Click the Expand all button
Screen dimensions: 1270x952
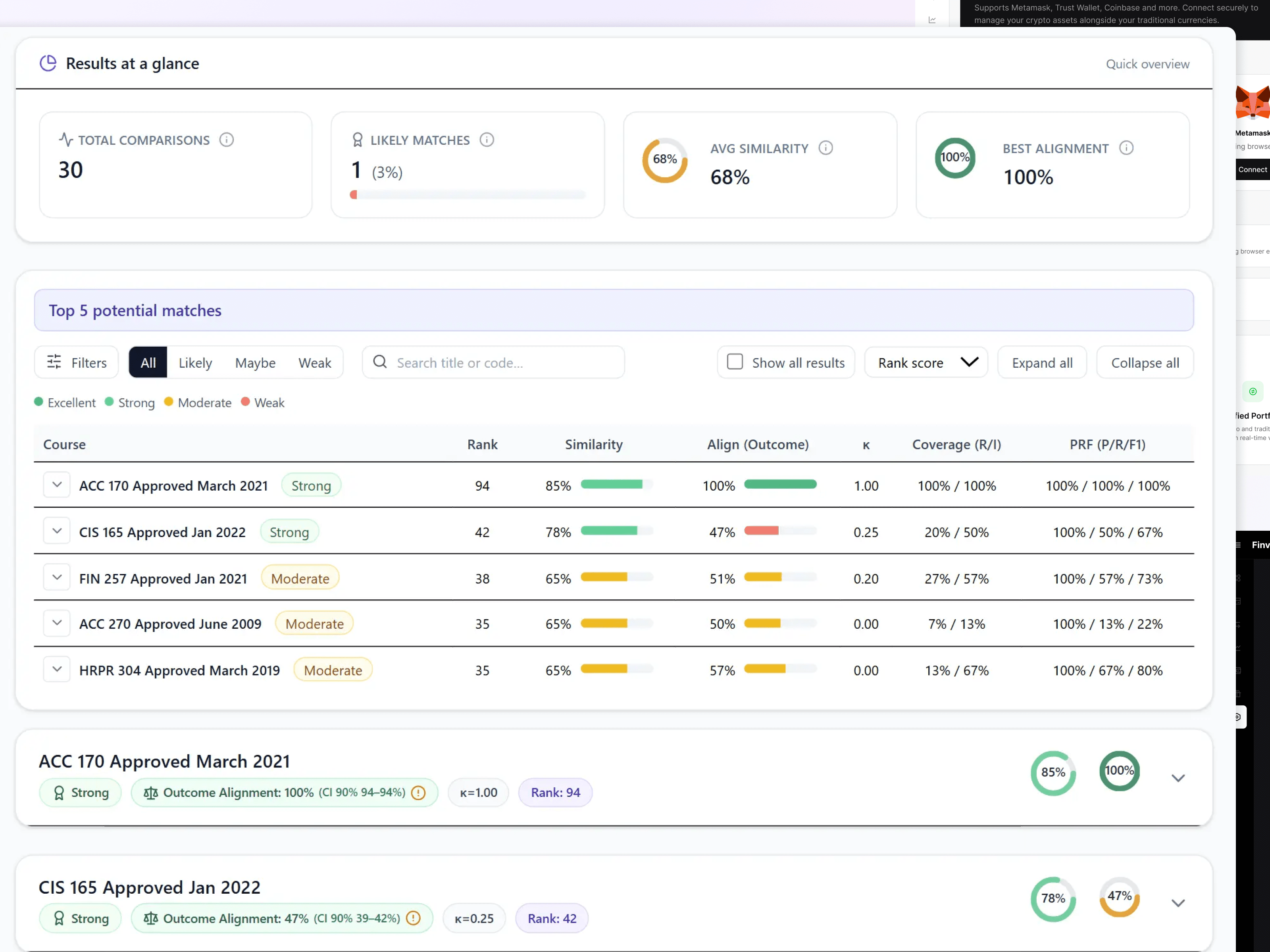tap(1042, 362)
